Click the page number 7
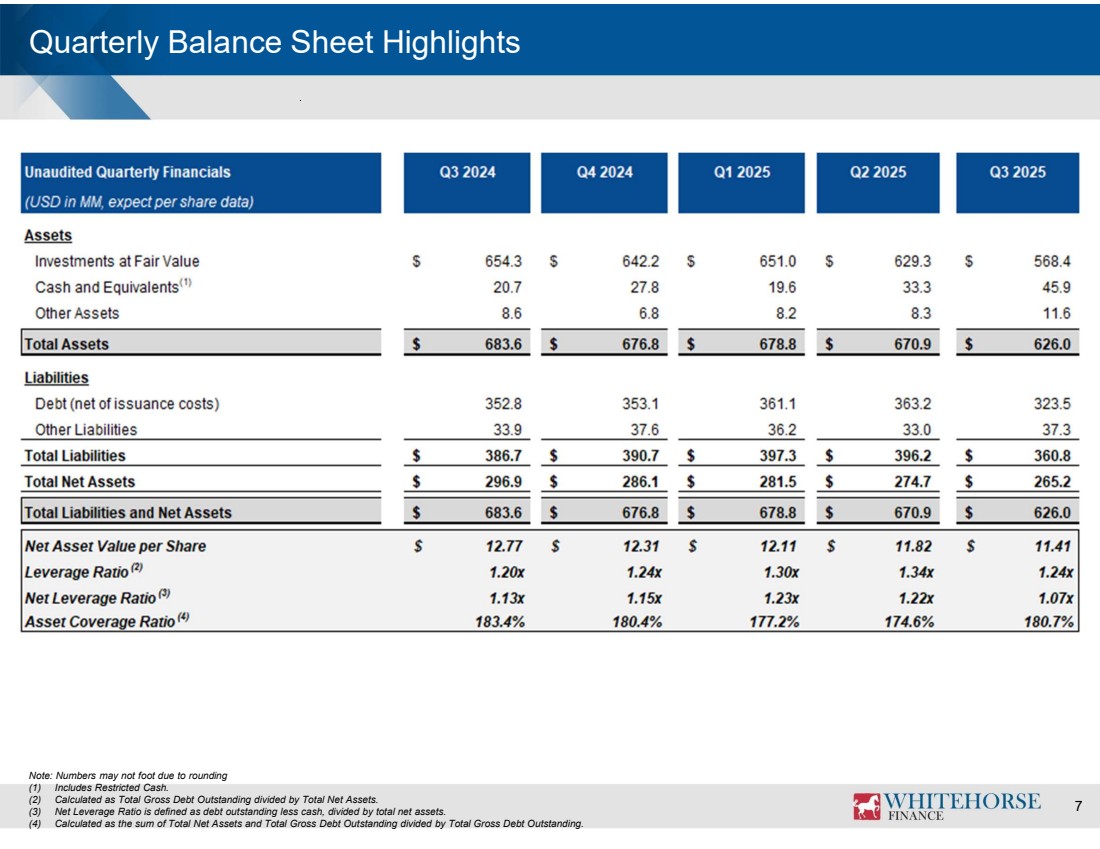This screenshot has height=849, width=1100. (x=1077, y=806)
